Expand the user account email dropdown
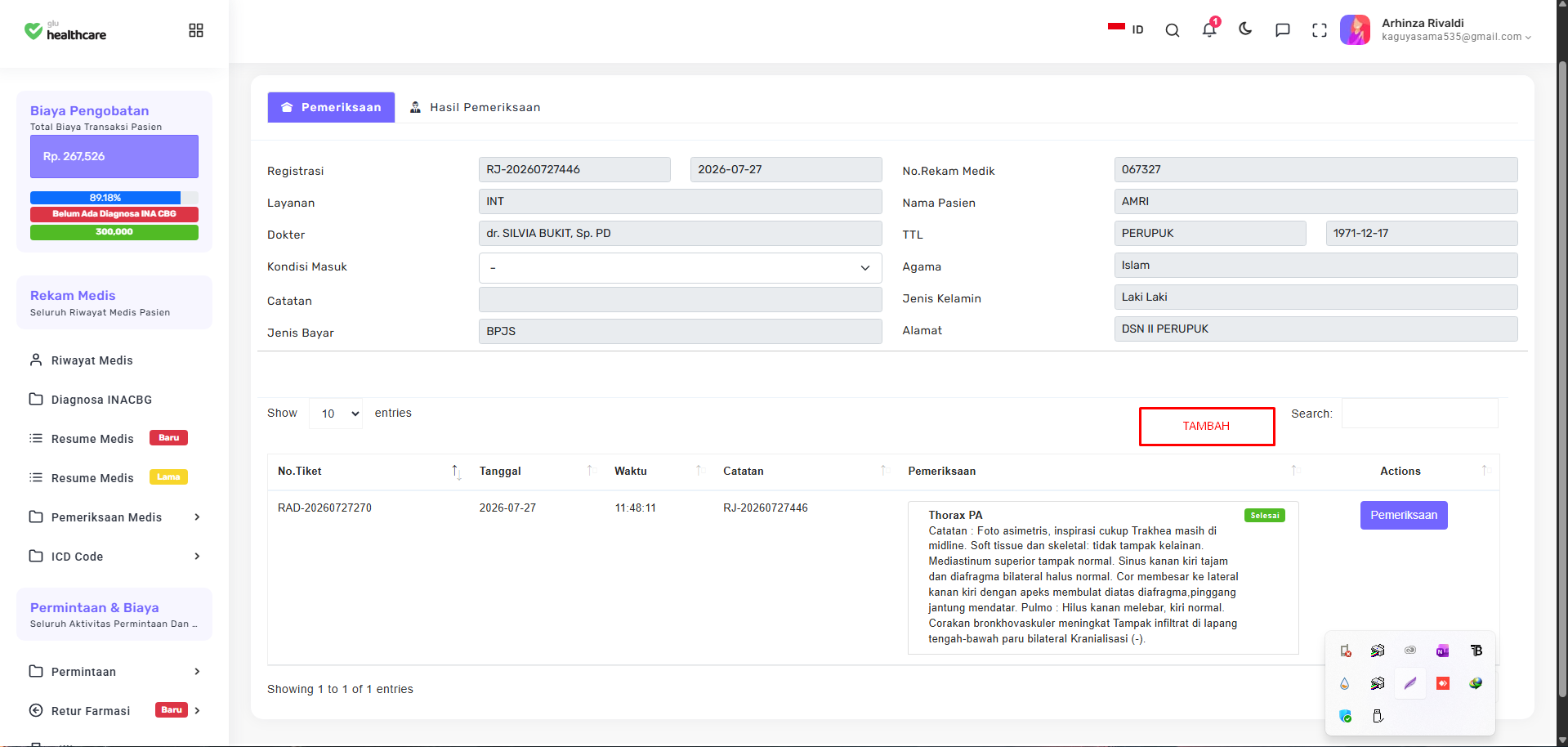The width and height of the screenshot is (1568, 747). point(1456,37)
